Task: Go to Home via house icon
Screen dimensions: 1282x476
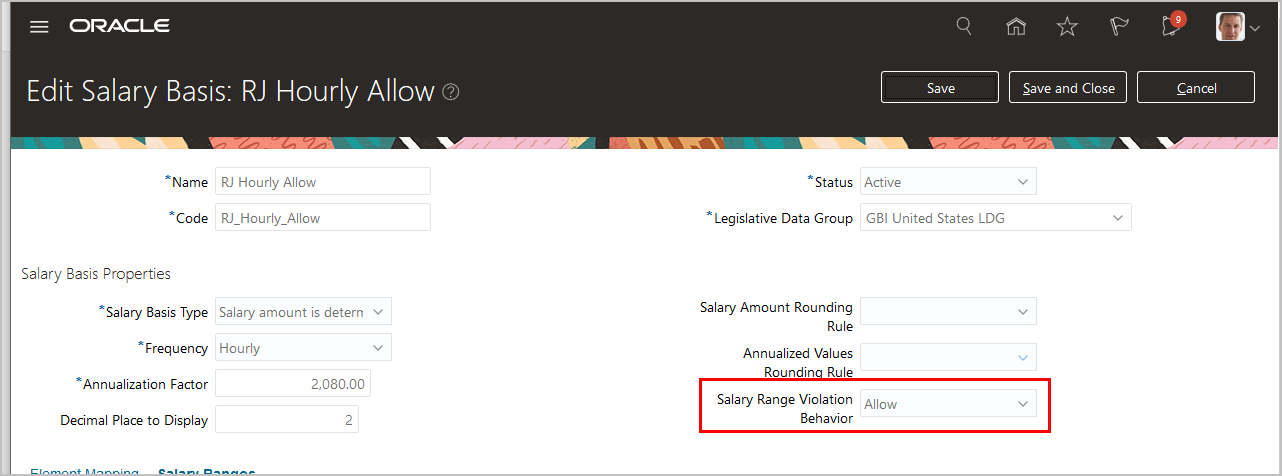Action: click(1016, 27)
